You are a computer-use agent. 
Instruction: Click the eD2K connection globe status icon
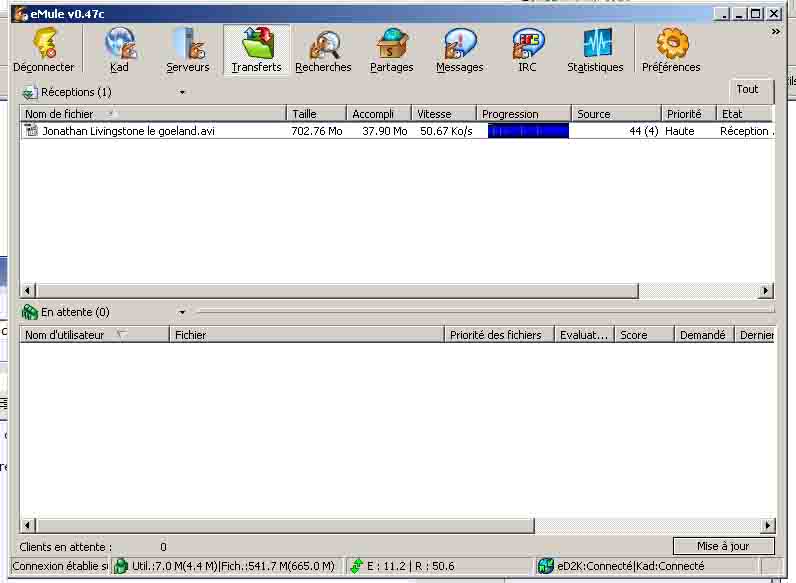click(546, 566)
